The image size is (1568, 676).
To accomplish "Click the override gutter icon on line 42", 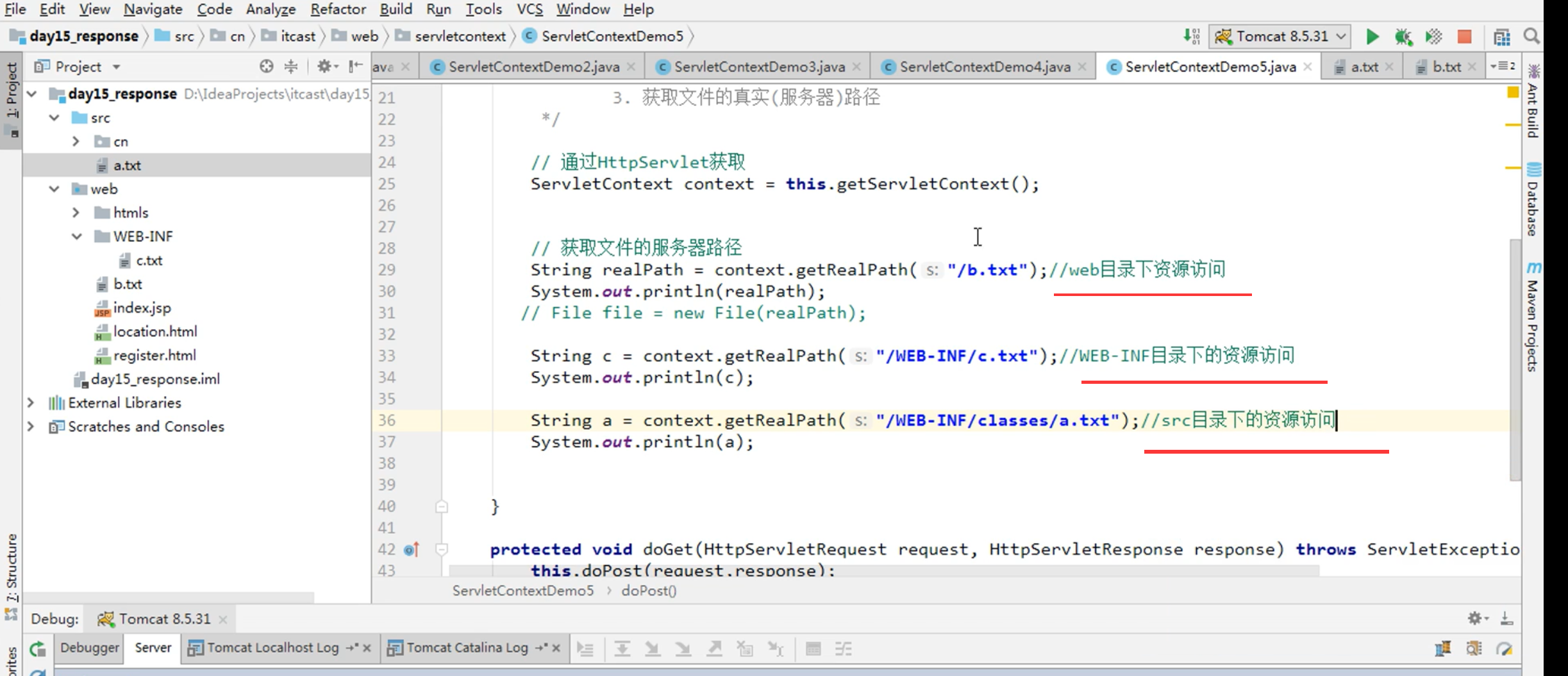I will (x=412, y=549).
